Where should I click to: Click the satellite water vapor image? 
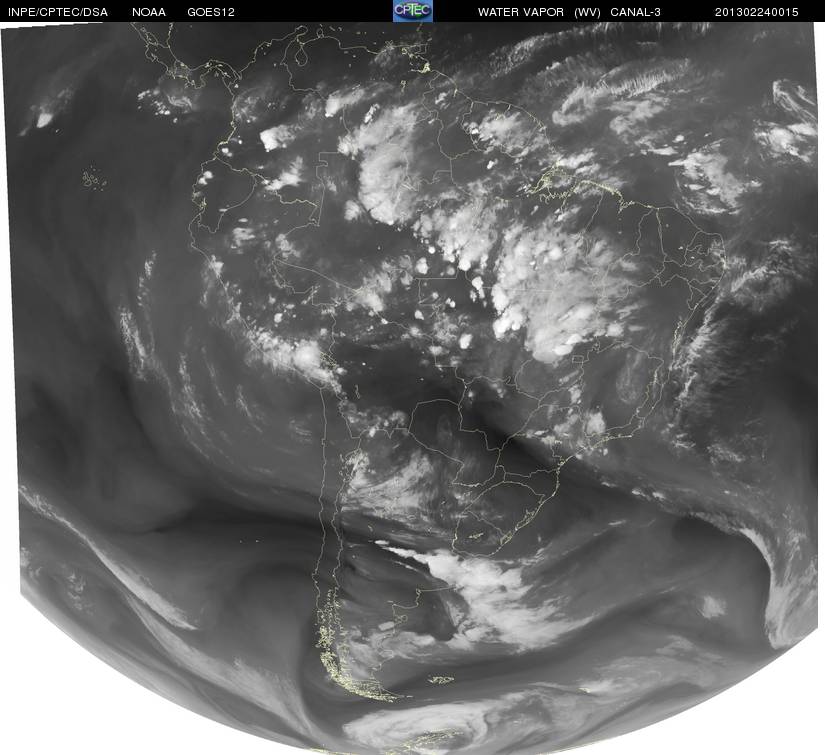(412, 388)
